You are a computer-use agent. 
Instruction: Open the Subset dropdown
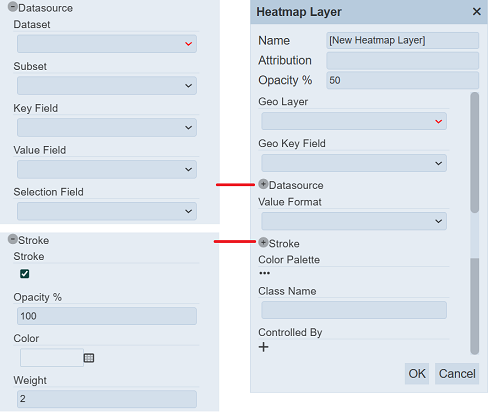click(x=107, y=86)
